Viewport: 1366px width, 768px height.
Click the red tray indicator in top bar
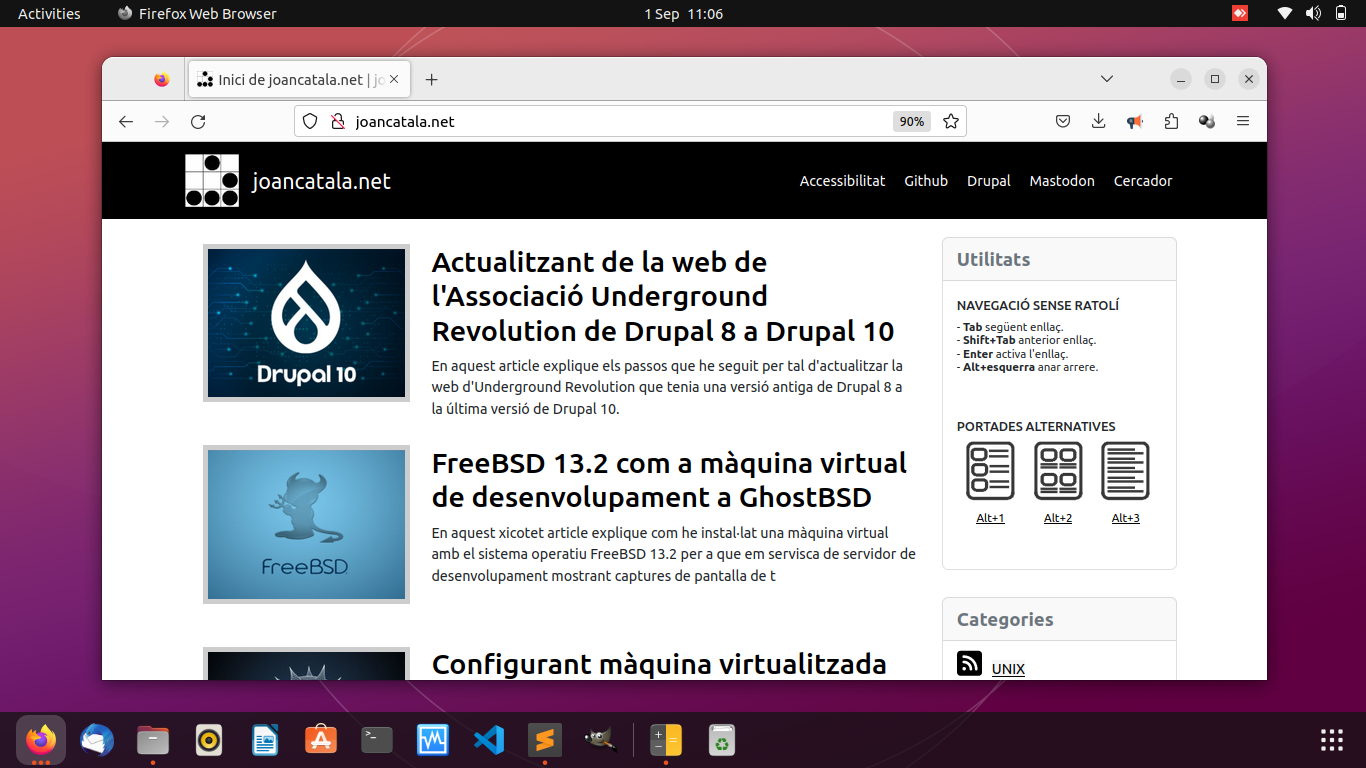point(1240,13)
